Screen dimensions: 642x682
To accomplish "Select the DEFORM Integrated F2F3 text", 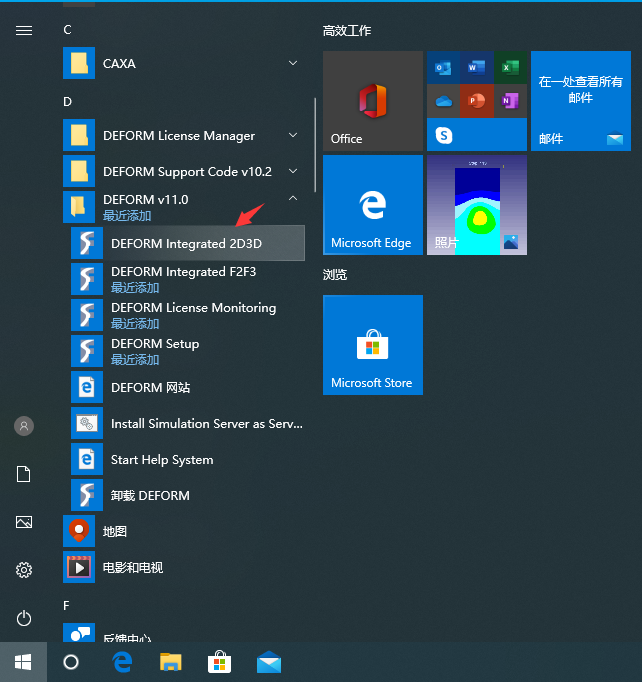I will [x=184, y=272].
